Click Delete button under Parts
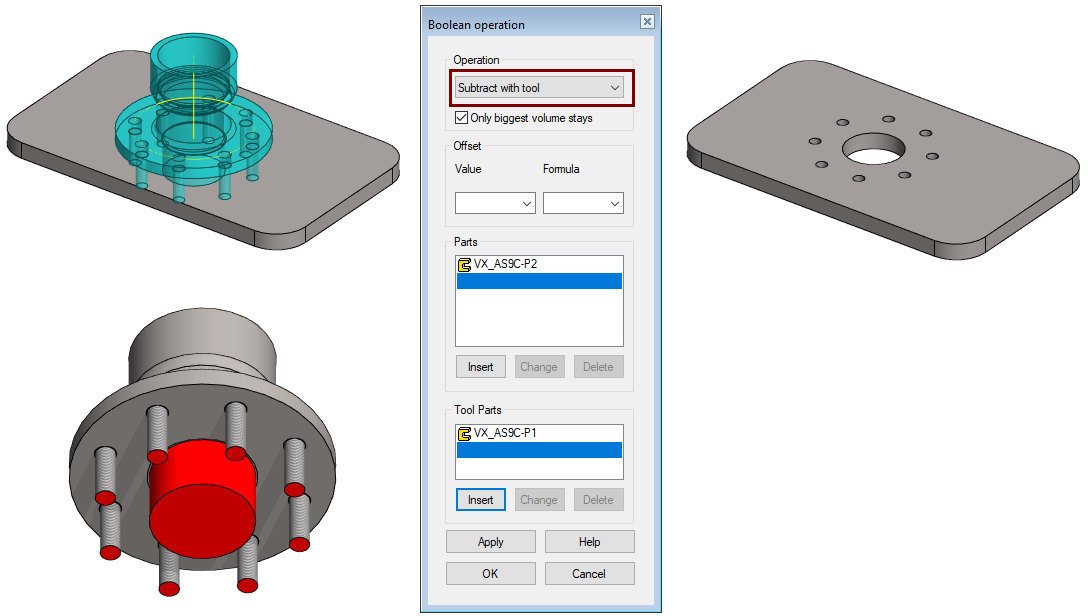 click(598, 367)
